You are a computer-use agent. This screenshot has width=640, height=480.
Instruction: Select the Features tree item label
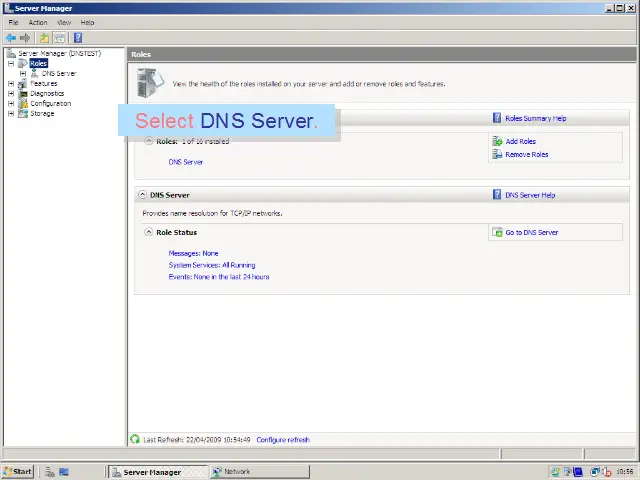click(44, 84)
